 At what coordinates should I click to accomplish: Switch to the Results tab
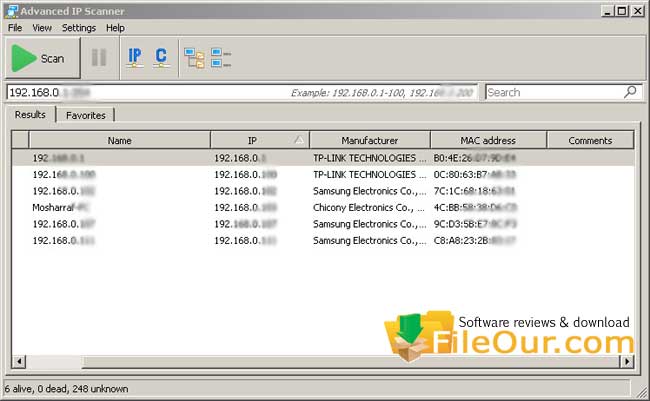click(30, 114)
